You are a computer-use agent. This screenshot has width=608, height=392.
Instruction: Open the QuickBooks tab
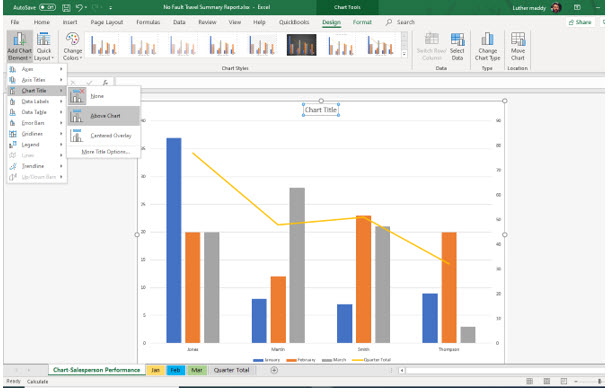click(294, 22)
